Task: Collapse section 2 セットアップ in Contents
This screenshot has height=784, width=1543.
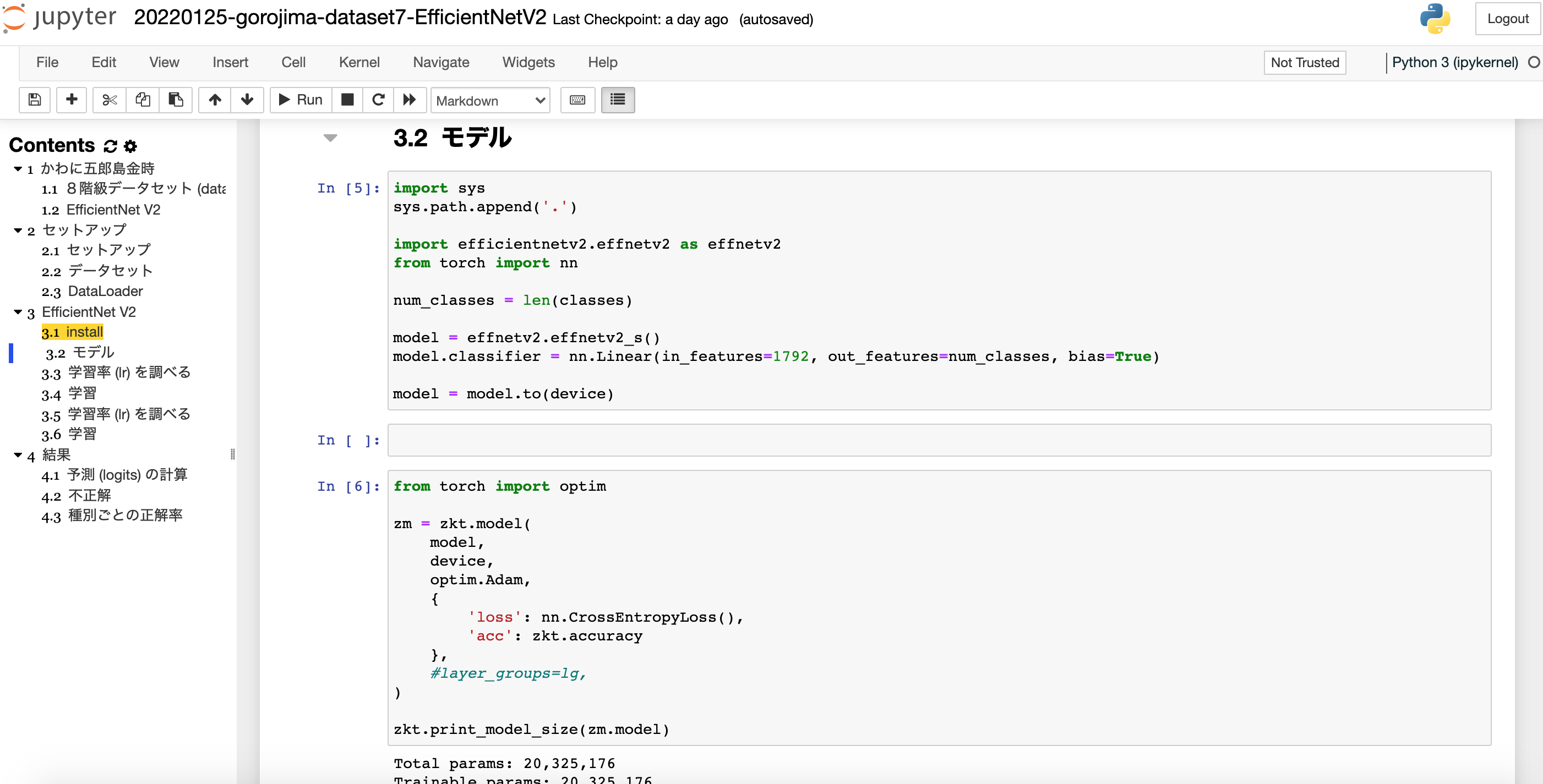Action: coord(18,231)
